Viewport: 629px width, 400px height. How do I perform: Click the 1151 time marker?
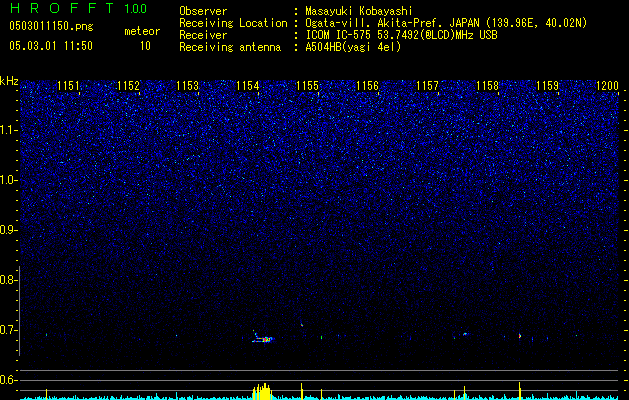68,86
